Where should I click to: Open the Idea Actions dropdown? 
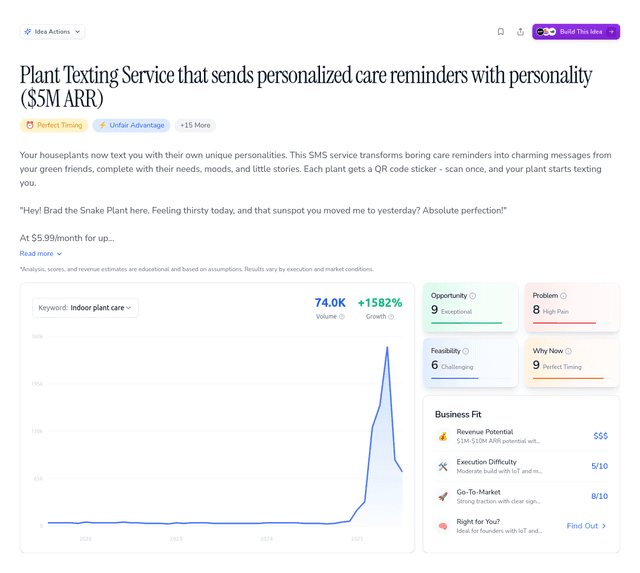click(x=53, y=32)
